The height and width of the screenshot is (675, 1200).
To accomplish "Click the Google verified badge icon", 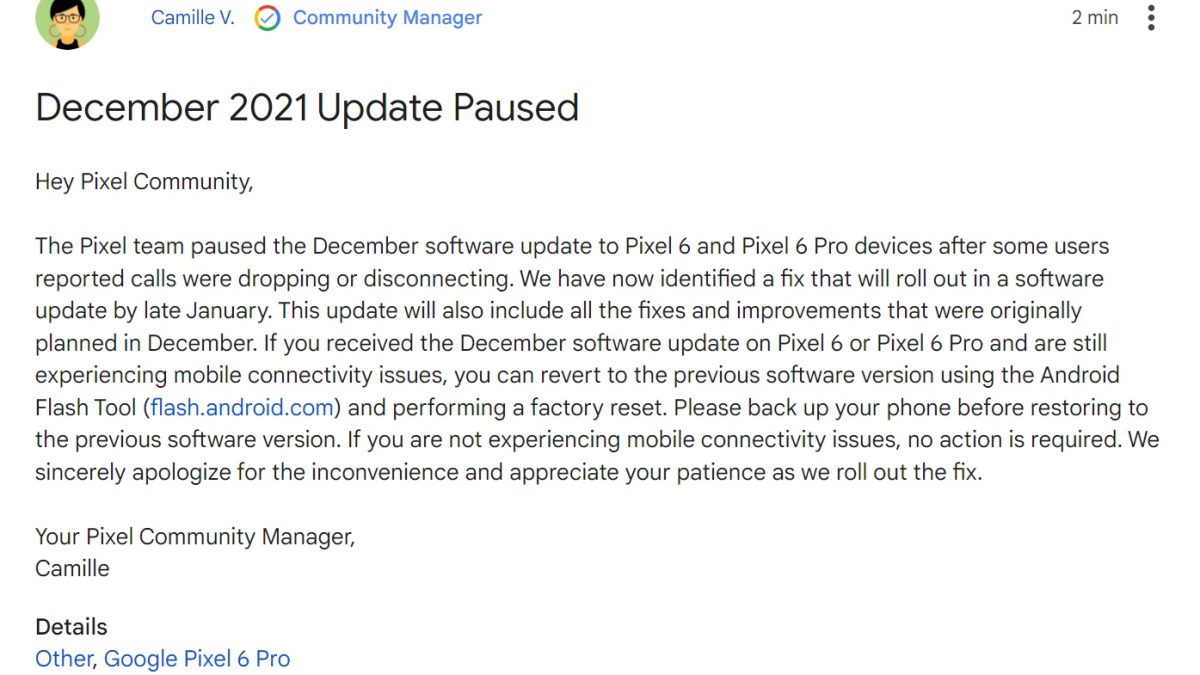I will [266, 18].
